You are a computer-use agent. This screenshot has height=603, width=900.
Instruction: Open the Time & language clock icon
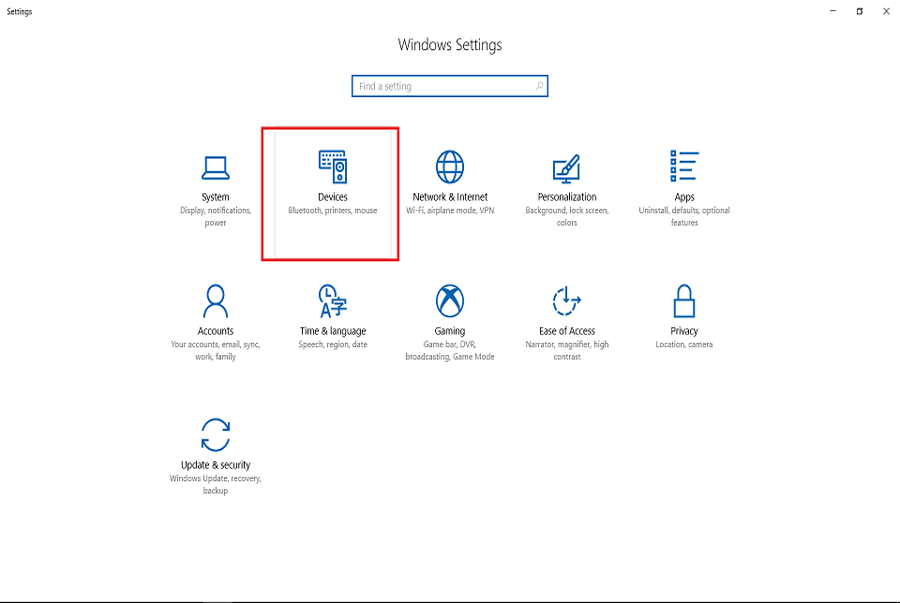[x=333, y=301]
